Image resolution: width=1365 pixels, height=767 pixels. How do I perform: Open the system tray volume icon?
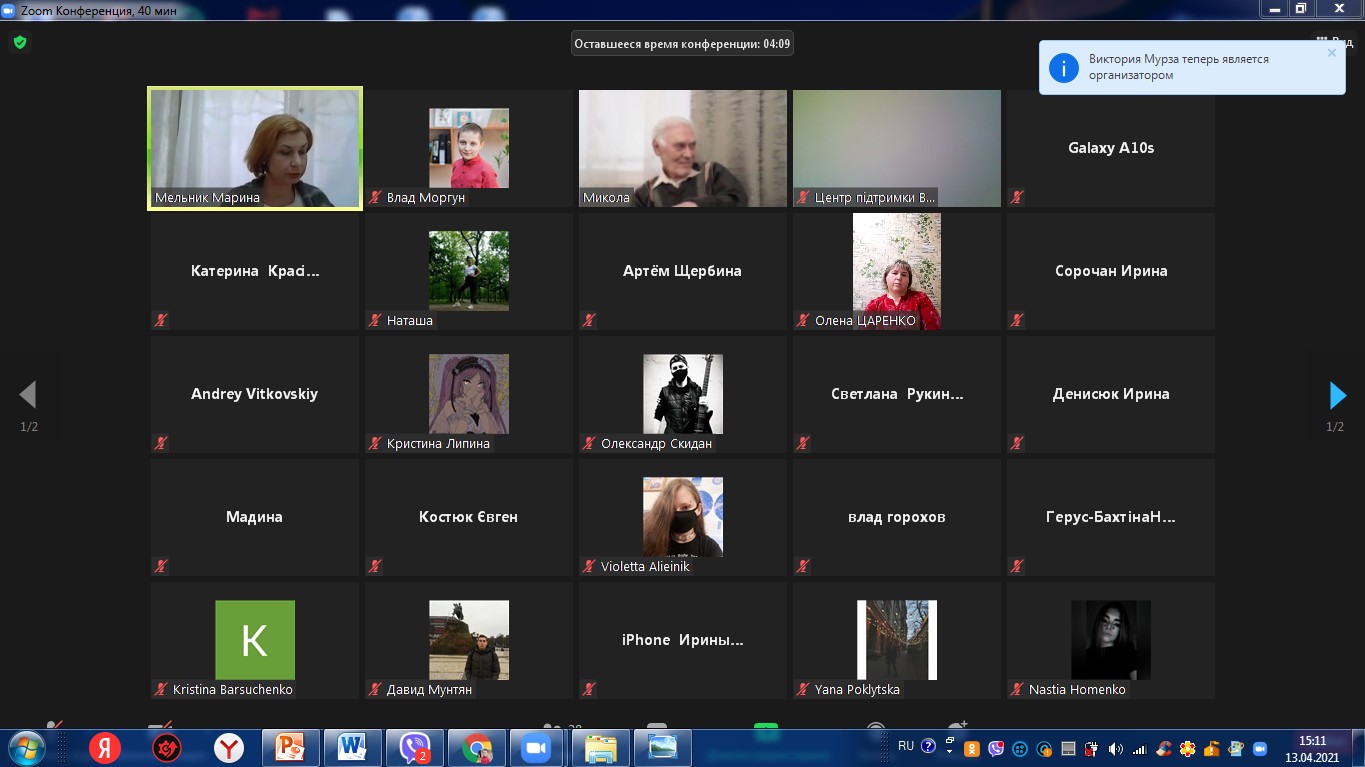1115,748
